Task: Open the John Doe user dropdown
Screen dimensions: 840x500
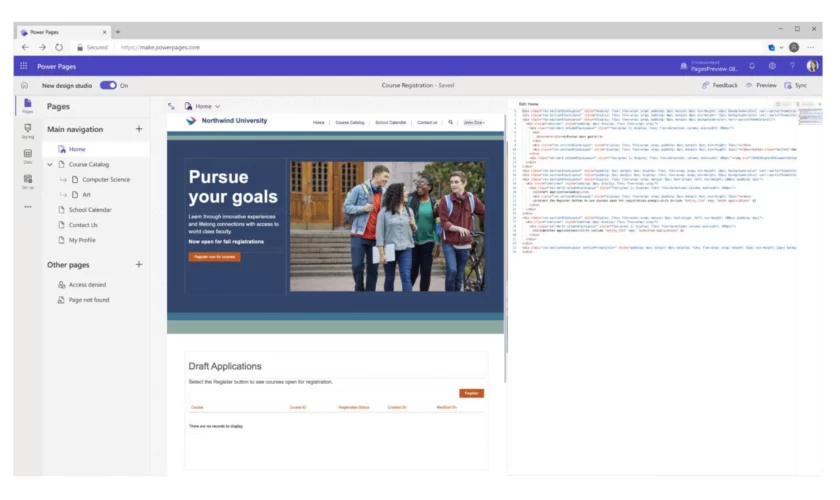Action: point(473,122)
